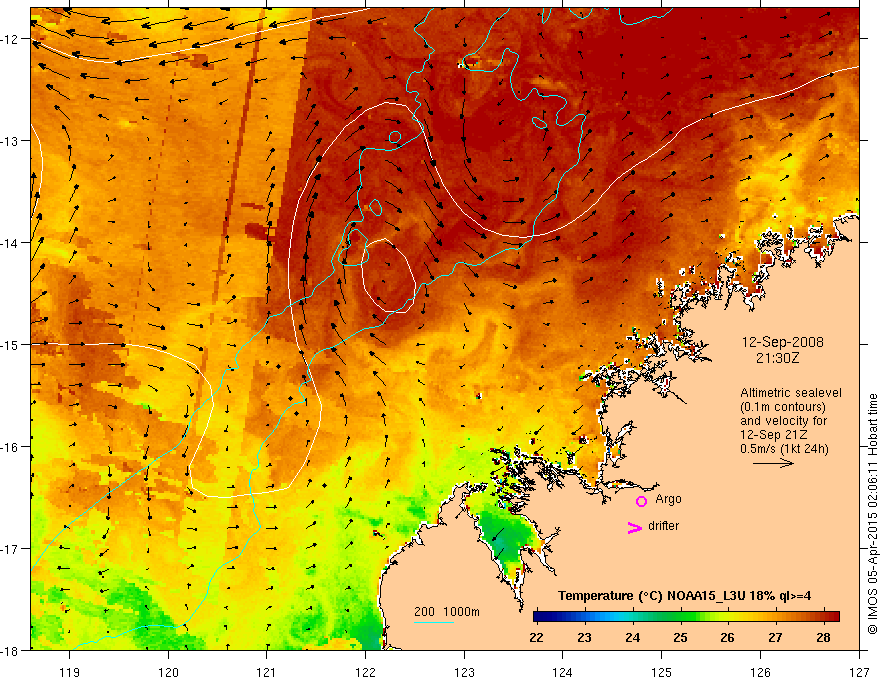
Task: Click the latitude axis label '-18'
Action: pyautogui.click(x=11, y=651)
